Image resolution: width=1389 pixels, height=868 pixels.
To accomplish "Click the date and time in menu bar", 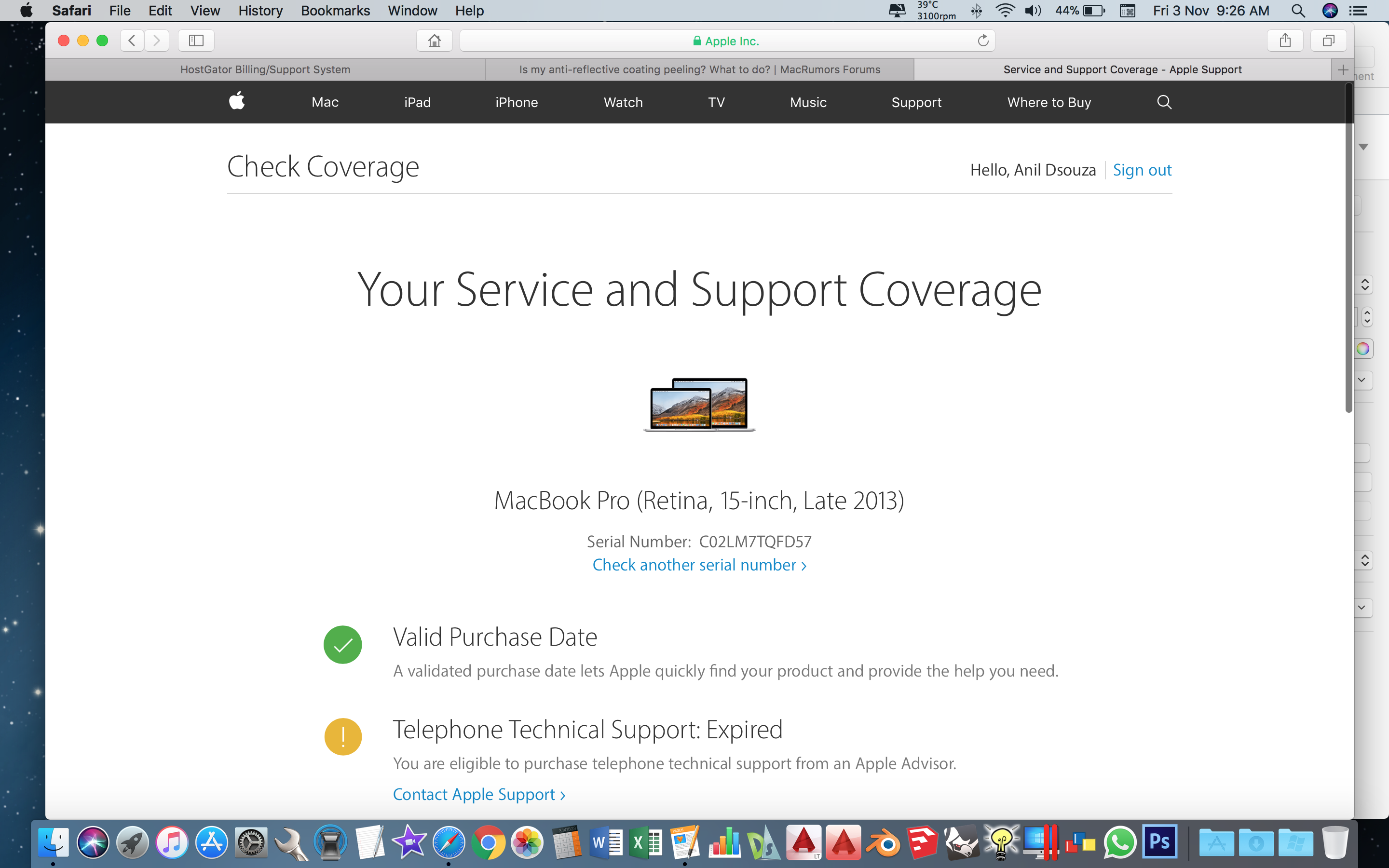I will (x=1211, y=10).
